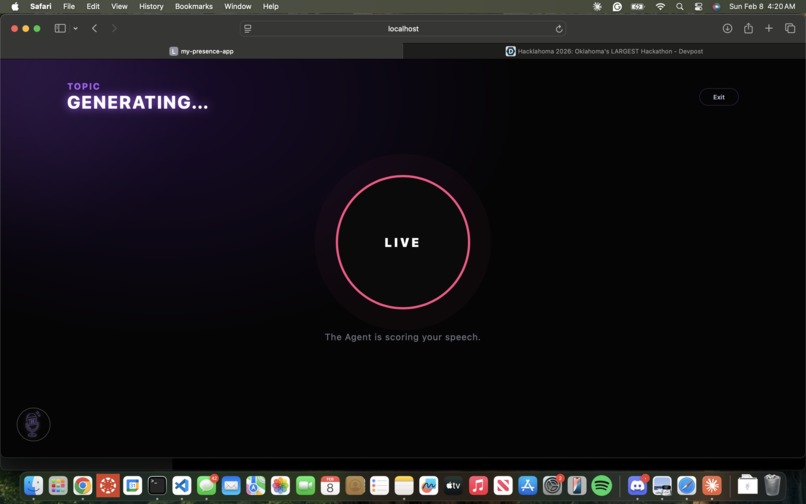
Task: Show Safari downloads
Action: click(x=727, y=28)
